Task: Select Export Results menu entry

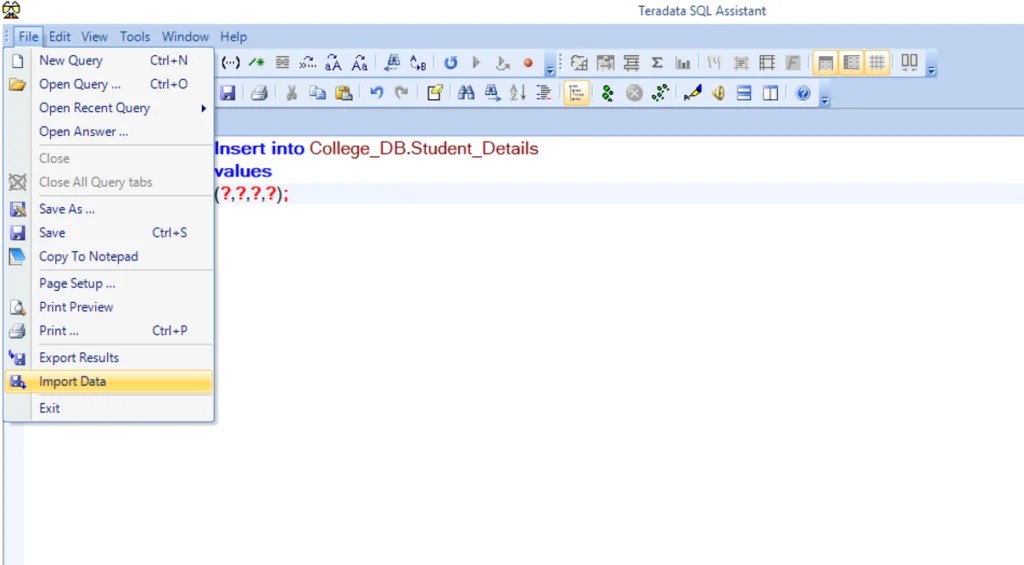Action: coord(109,358)
